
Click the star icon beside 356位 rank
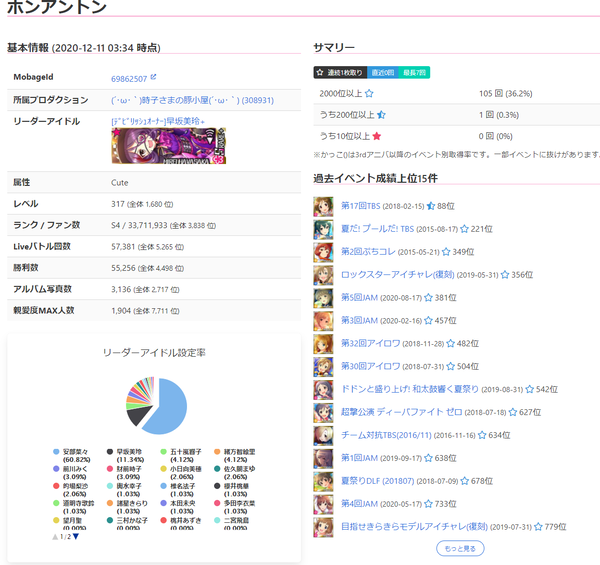(505, 275)
